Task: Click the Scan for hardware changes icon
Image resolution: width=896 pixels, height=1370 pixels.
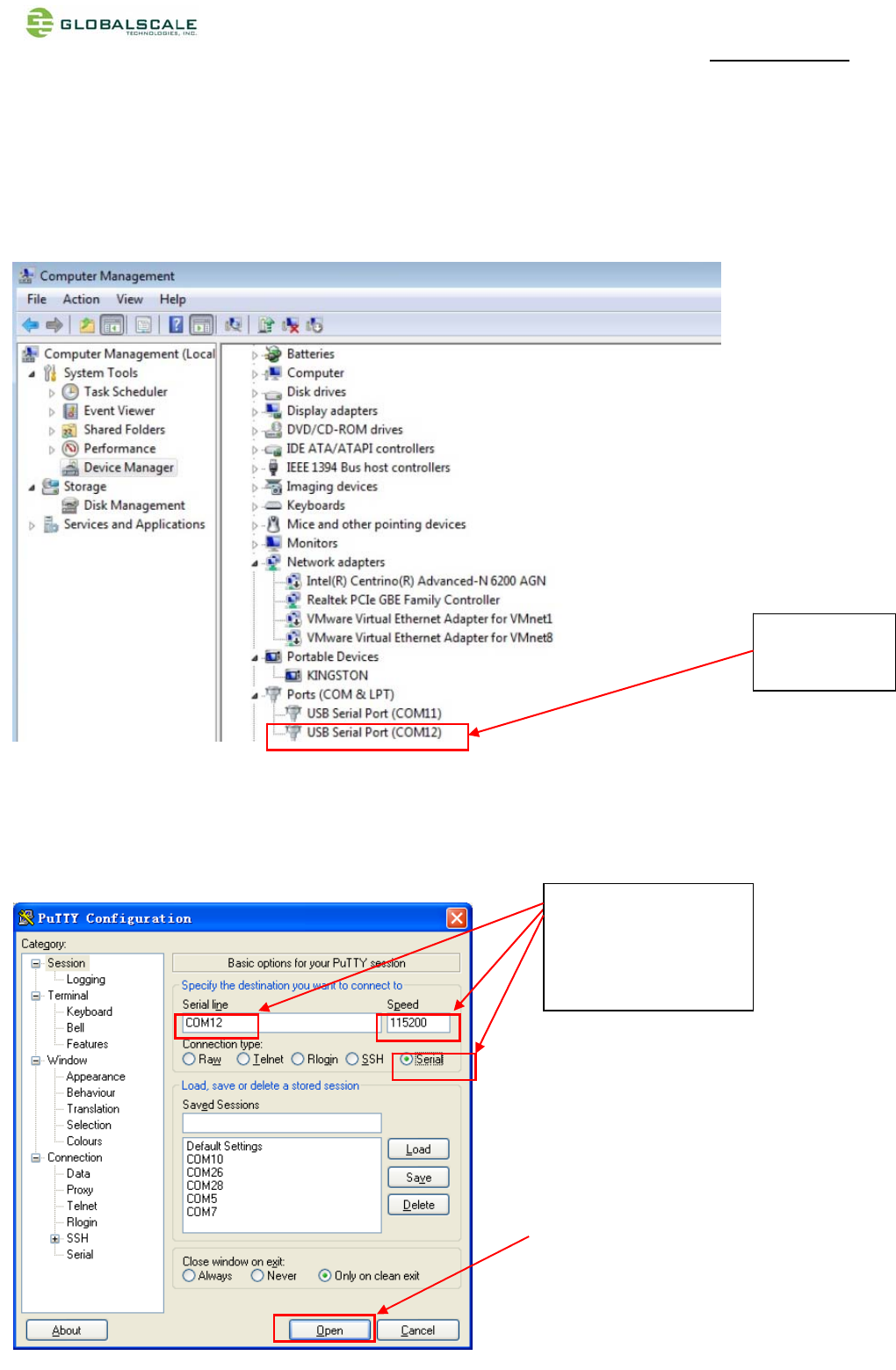Action: (x=233, y=325)
